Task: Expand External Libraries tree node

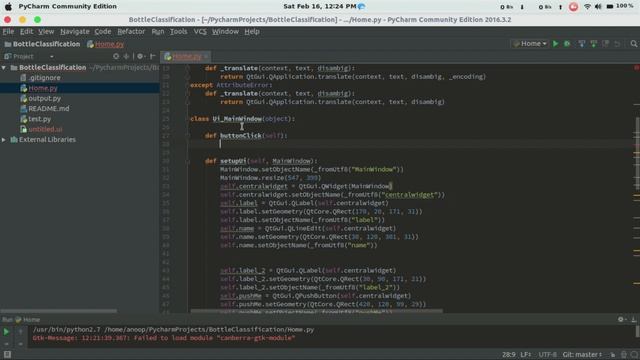Action: 4,140
